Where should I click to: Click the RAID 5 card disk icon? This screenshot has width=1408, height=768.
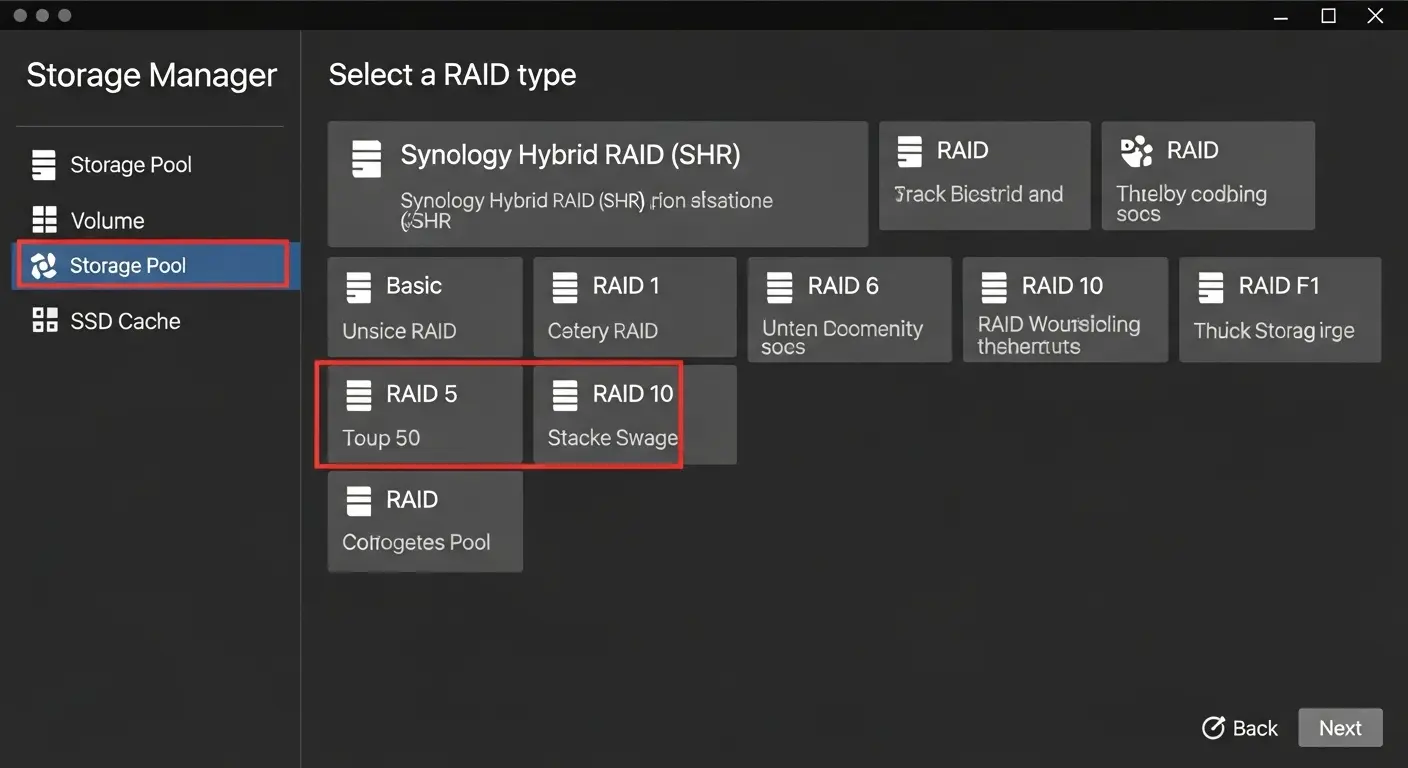tap(359, 395)
